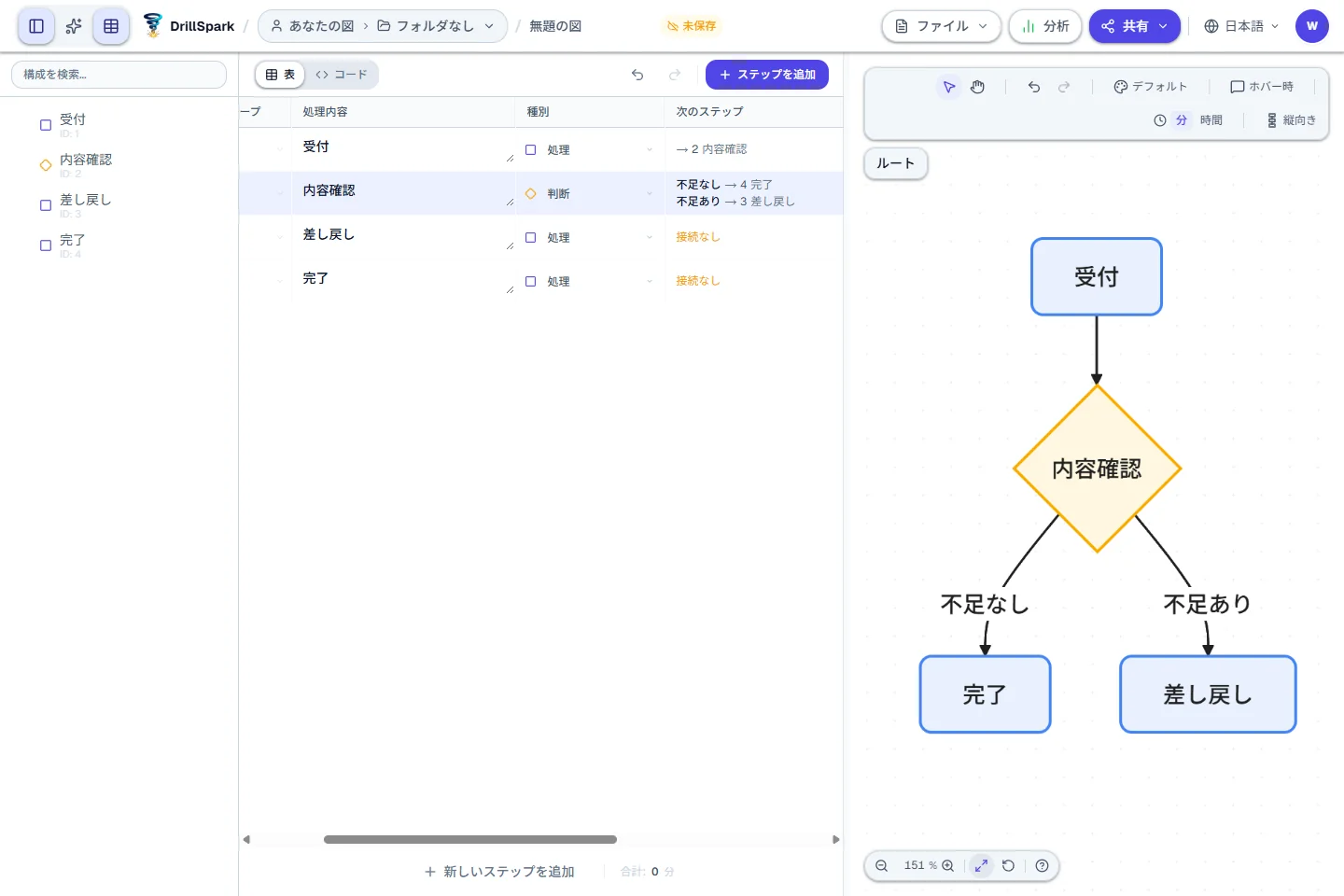Image resolution: width=1344 pixels, height=896 pixels.
Task: Undo in the table toolbar
Action: (637, 75)
